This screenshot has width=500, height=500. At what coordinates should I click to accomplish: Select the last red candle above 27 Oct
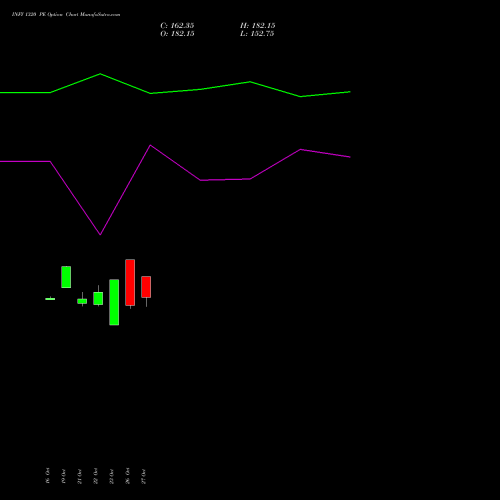click(146, 287)
